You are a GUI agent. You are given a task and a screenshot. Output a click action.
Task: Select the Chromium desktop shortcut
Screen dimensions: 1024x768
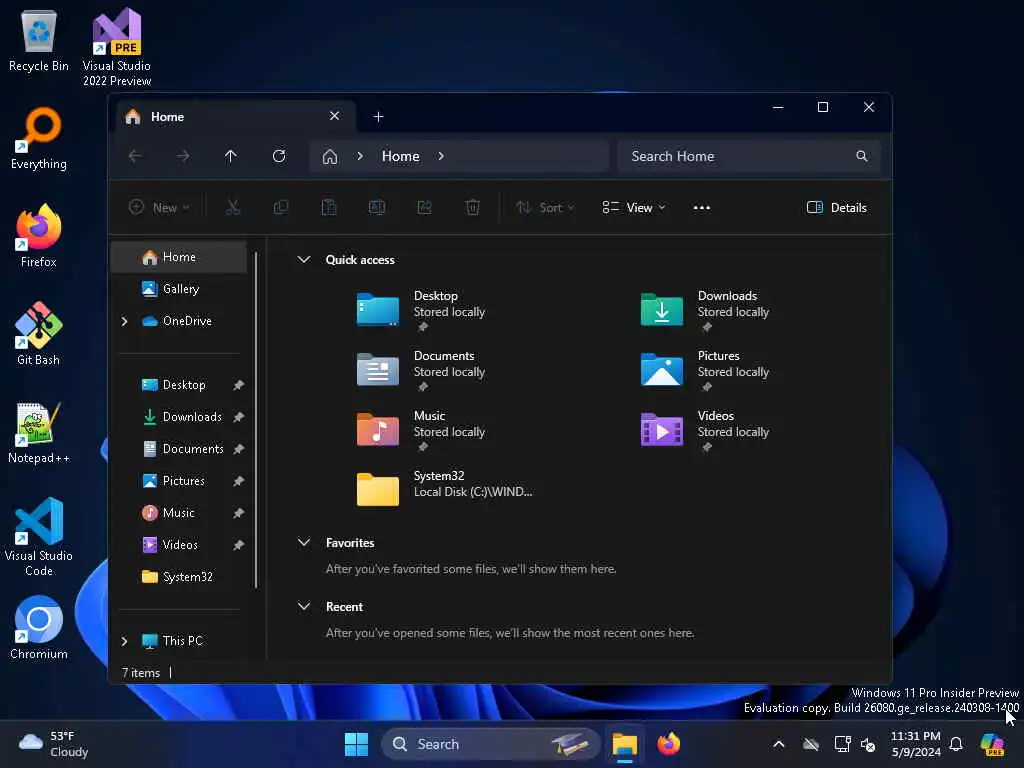[x=39, y=628]
